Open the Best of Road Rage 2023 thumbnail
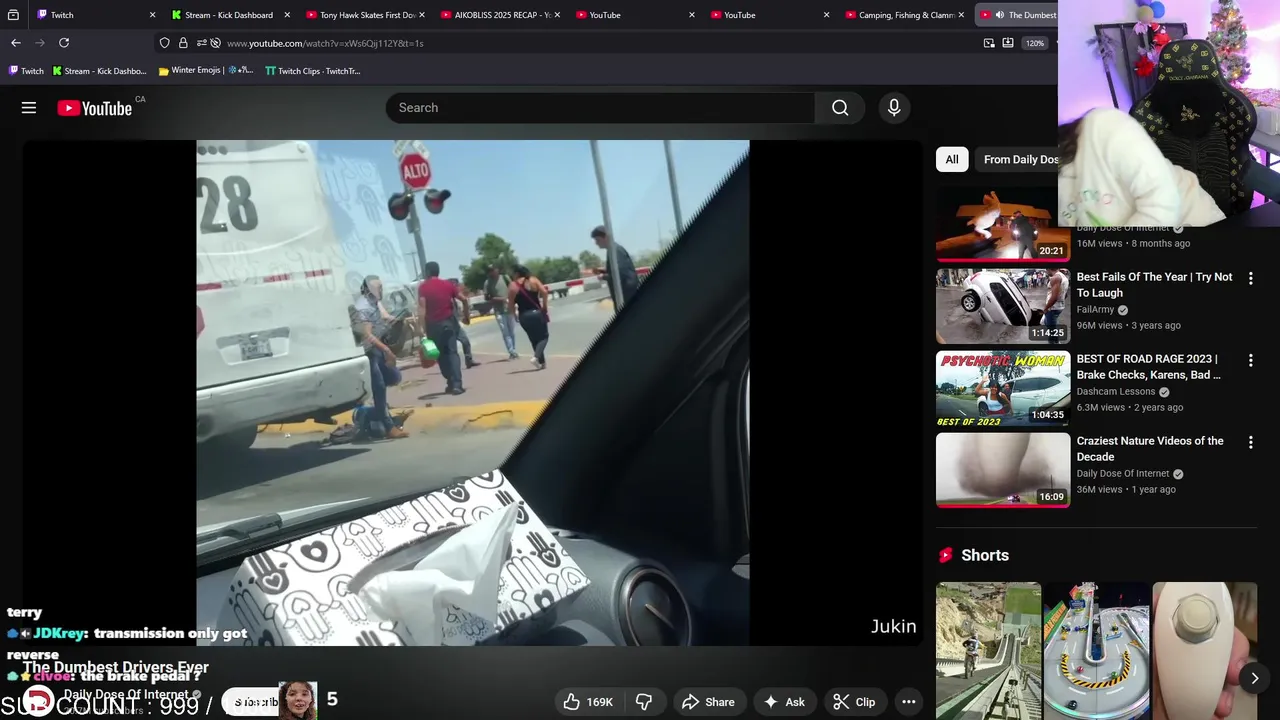Viewport: 1280px width, 720px height. click(1003, 388)
